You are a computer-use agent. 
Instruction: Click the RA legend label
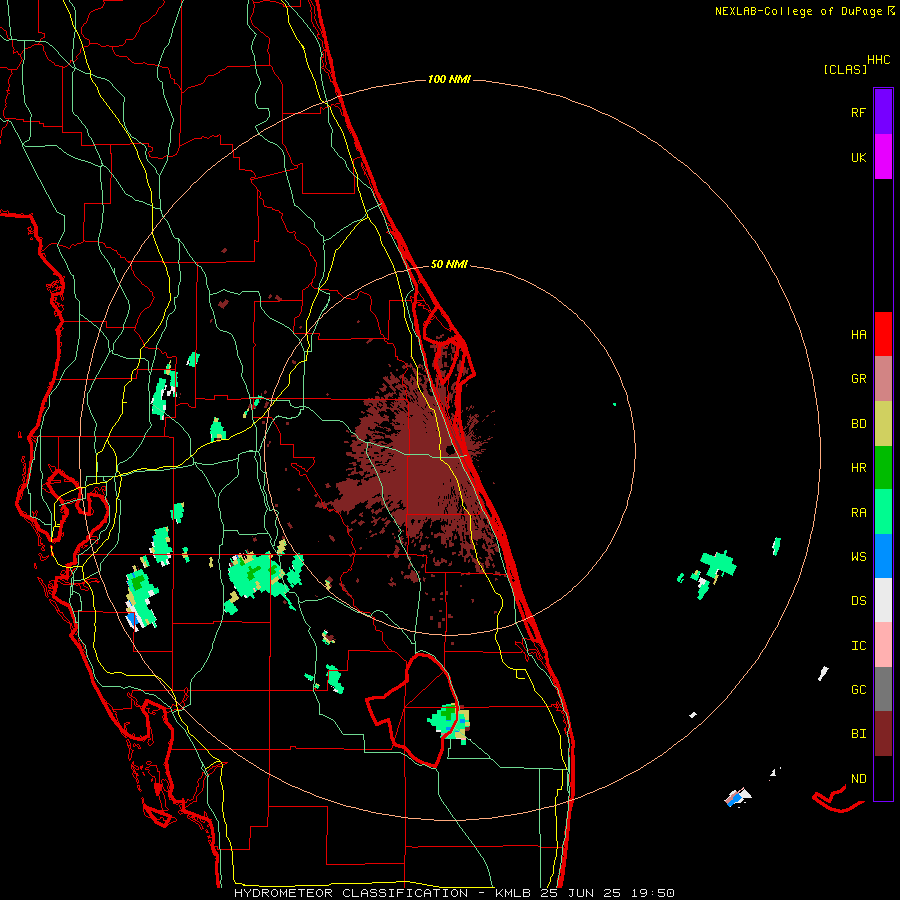[858, 513]
